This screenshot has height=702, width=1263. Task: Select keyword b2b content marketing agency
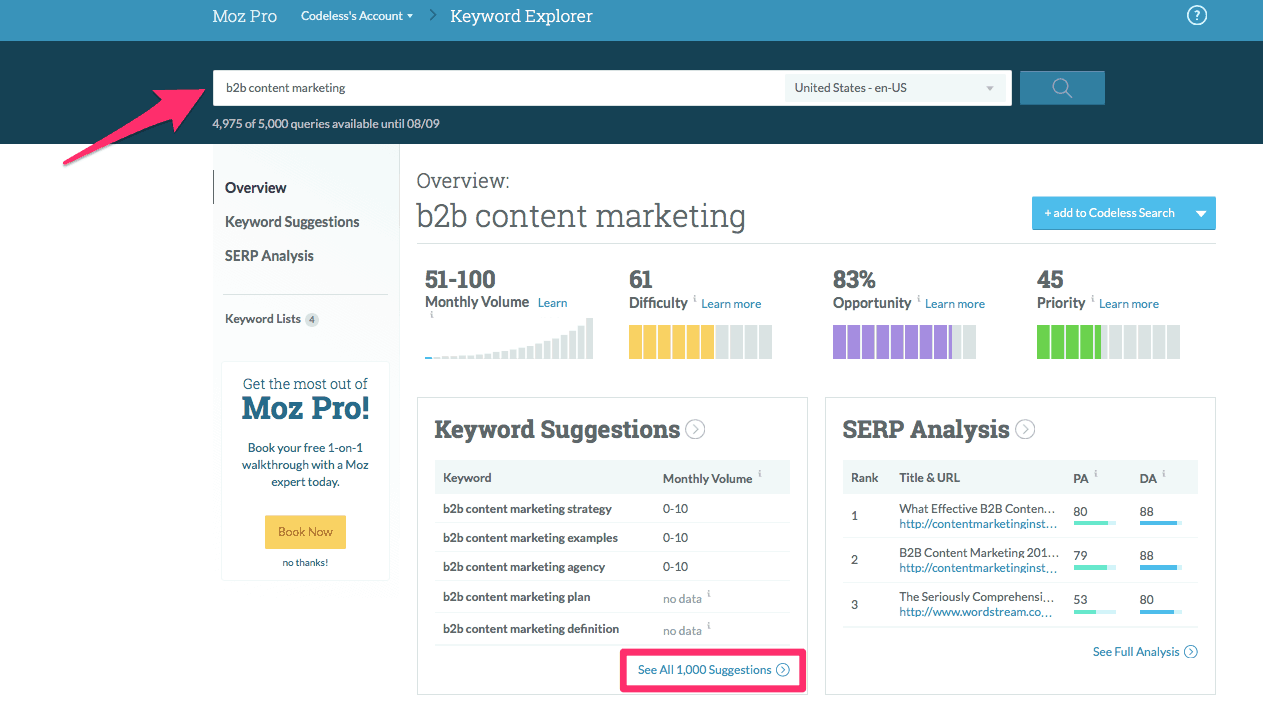pos(524,567)
